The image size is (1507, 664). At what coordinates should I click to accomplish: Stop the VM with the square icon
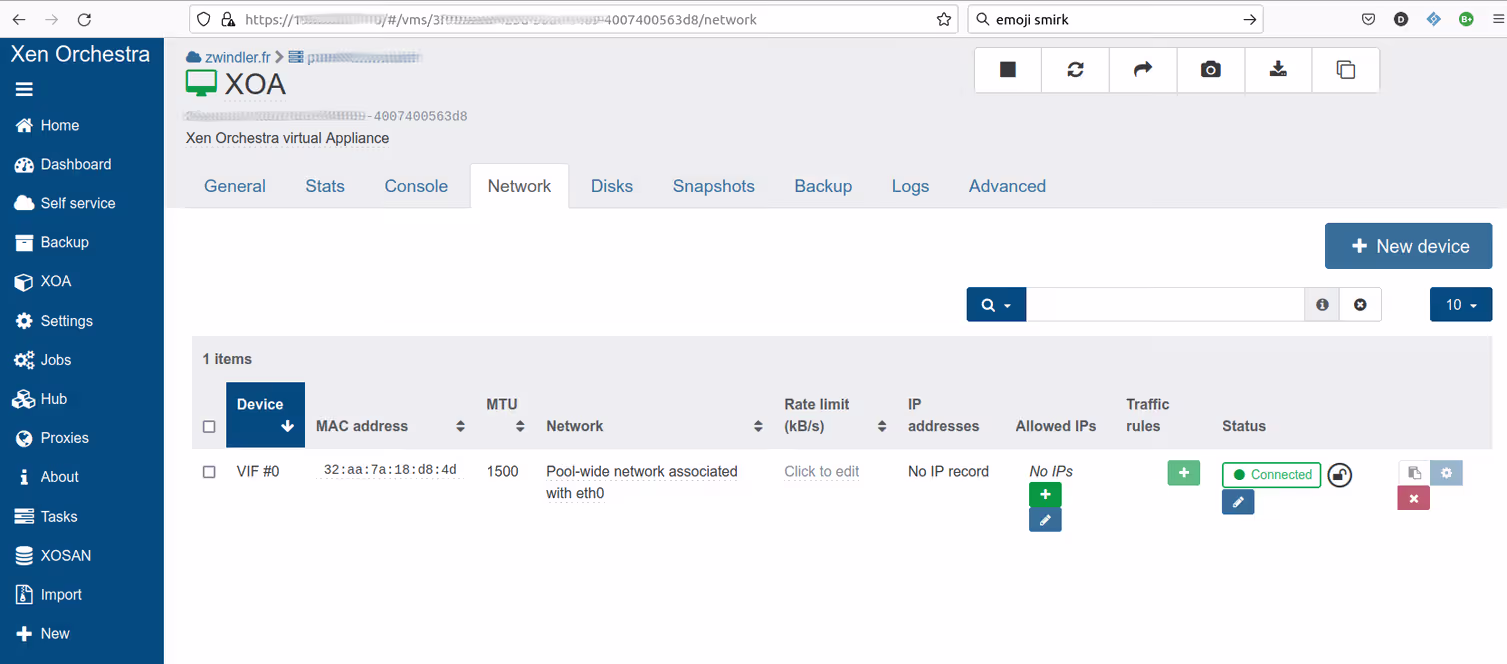coord(1008,70)
